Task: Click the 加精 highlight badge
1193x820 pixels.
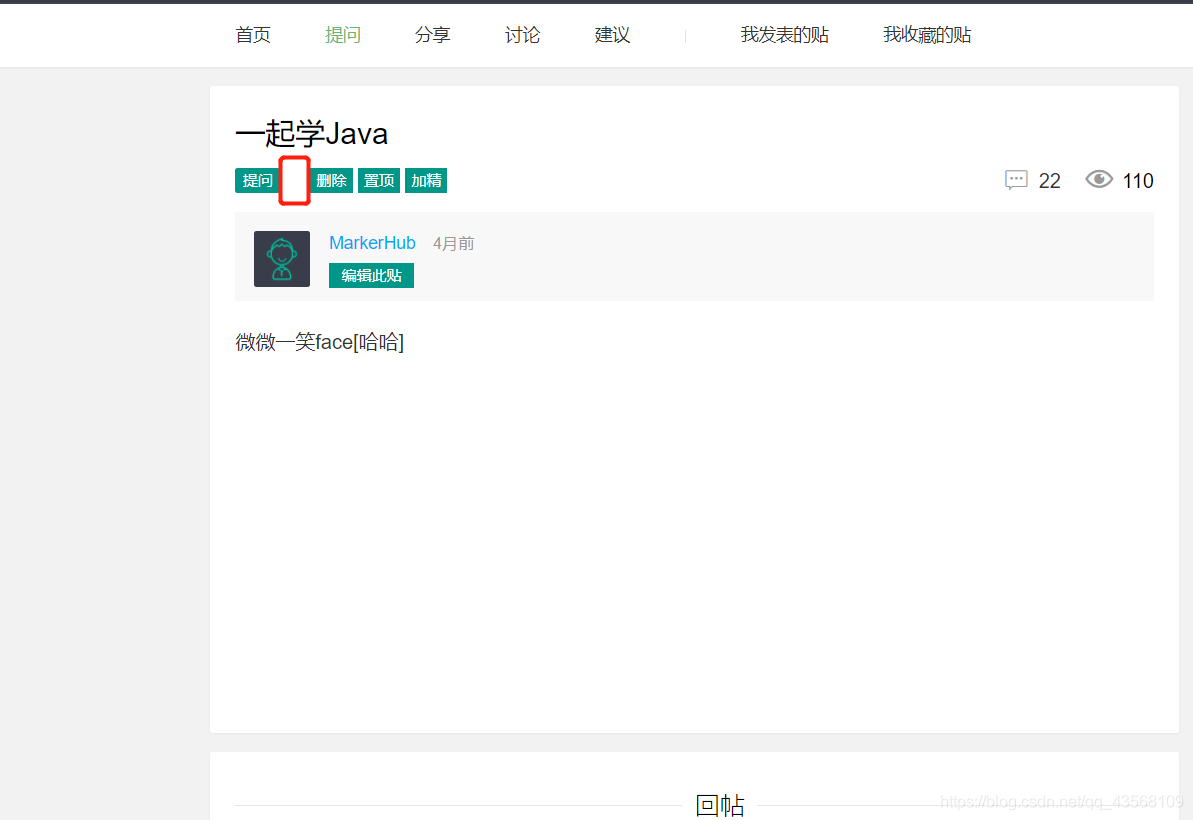Action: tap(425, 180)
